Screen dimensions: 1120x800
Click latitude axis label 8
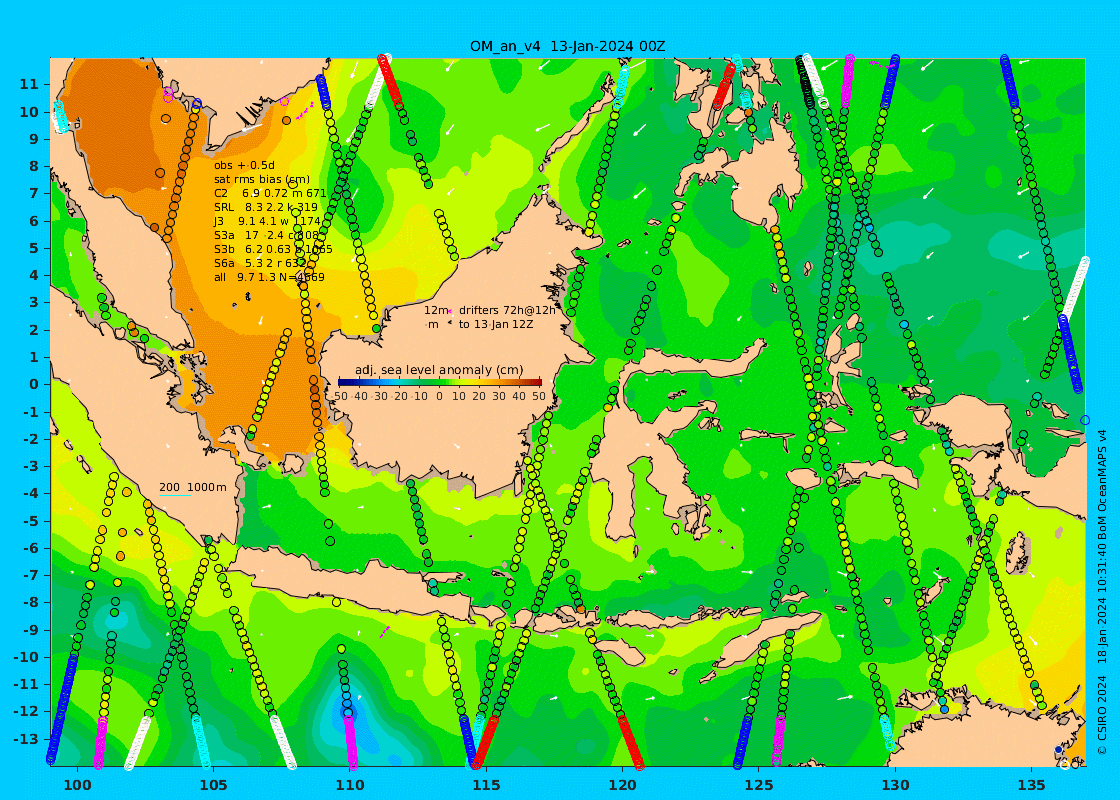(x=34, y=166)
